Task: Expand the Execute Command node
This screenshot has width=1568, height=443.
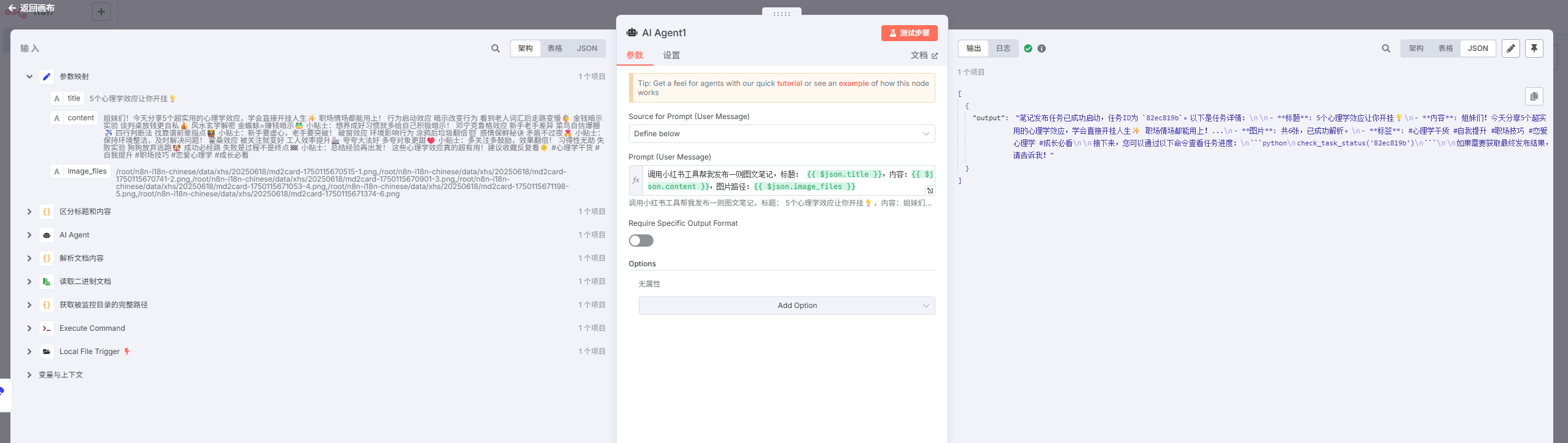Action: (x=29, y=328)
